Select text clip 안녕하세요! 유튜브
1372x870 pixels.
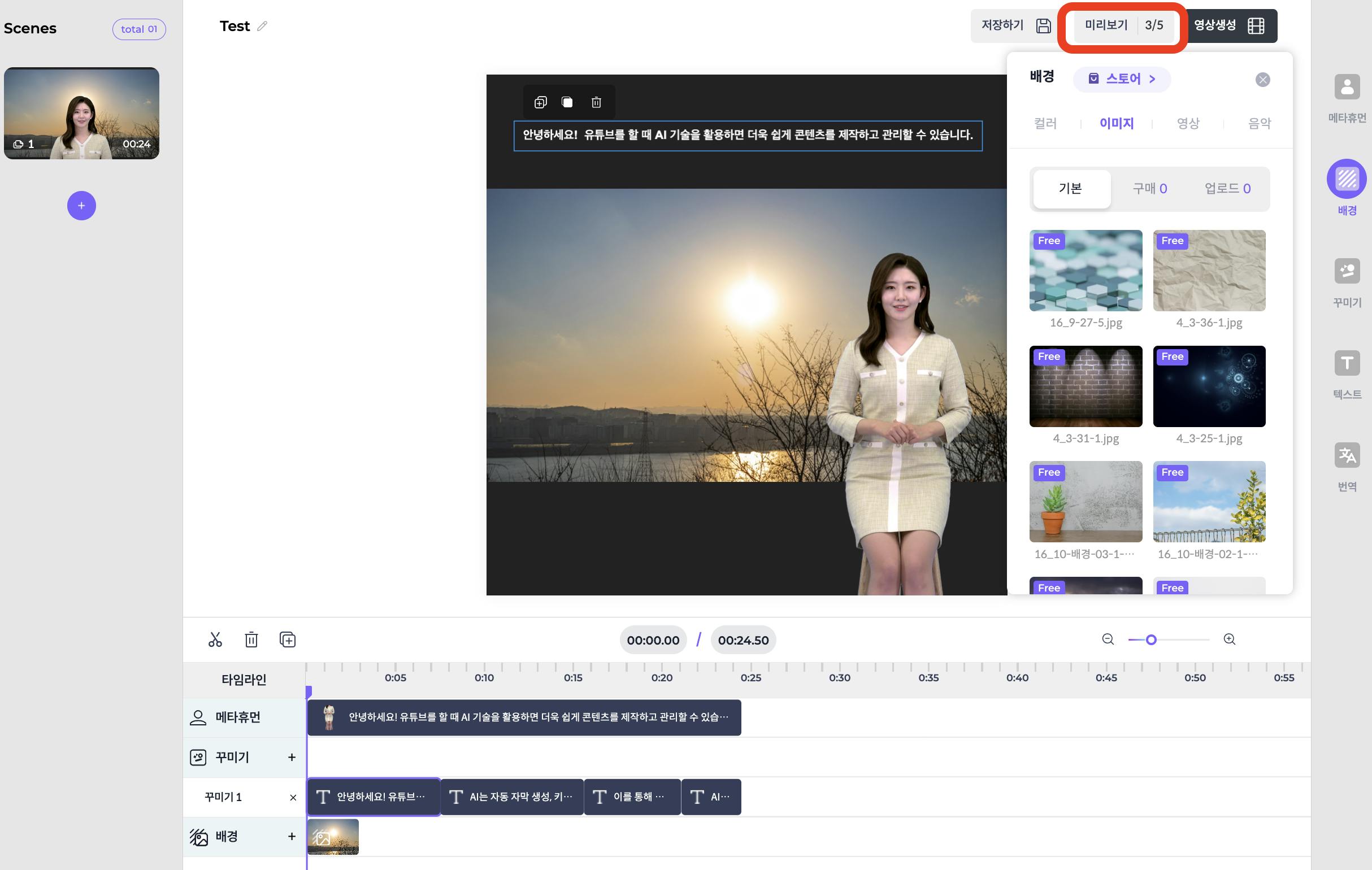coord(374,797)
